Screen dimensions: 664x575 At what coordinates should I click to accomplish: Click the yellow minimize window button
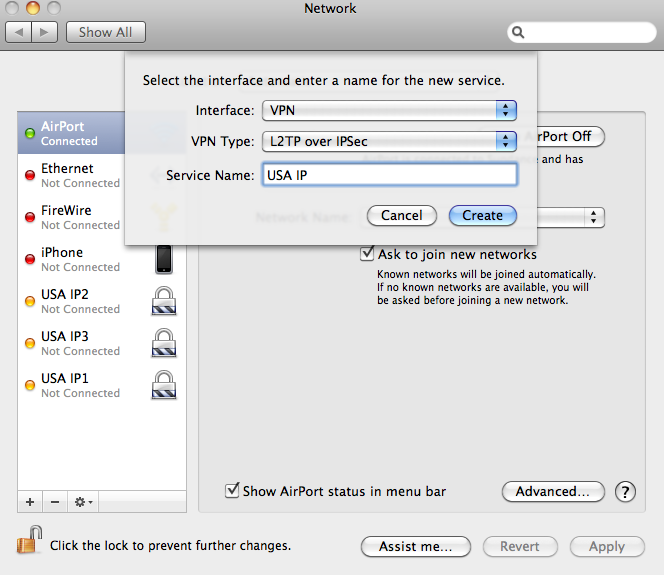(33, 8)
